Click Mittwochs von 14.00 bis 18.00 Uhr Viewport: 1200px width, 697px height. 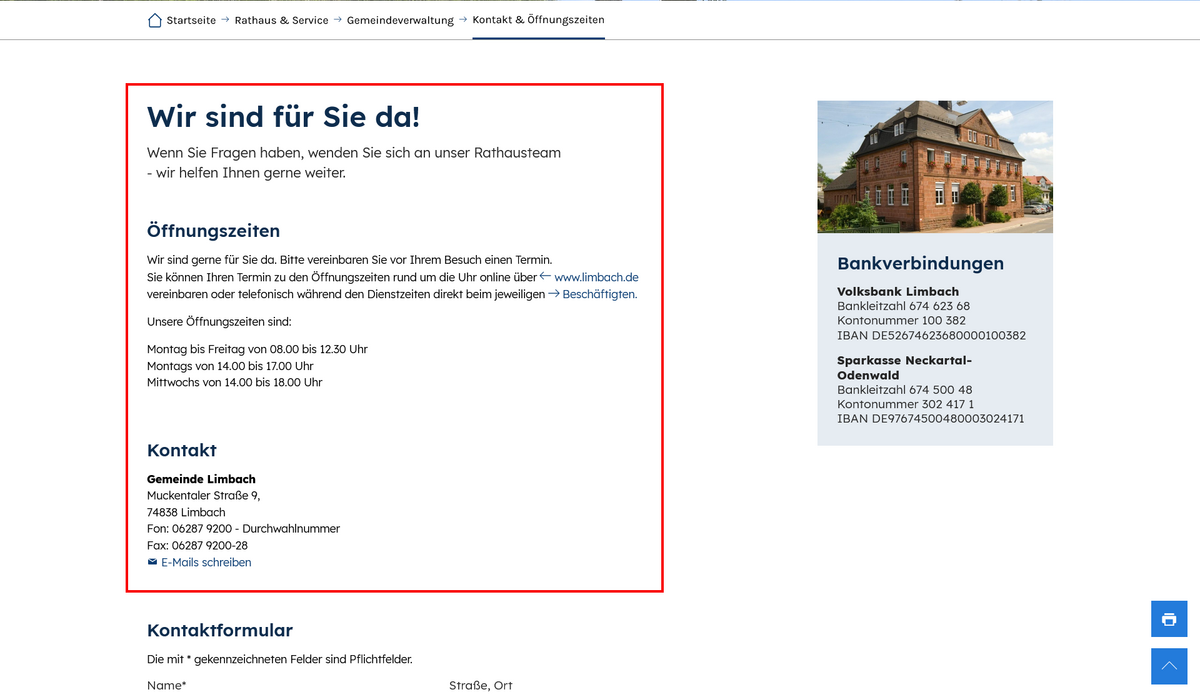point(234,382)
